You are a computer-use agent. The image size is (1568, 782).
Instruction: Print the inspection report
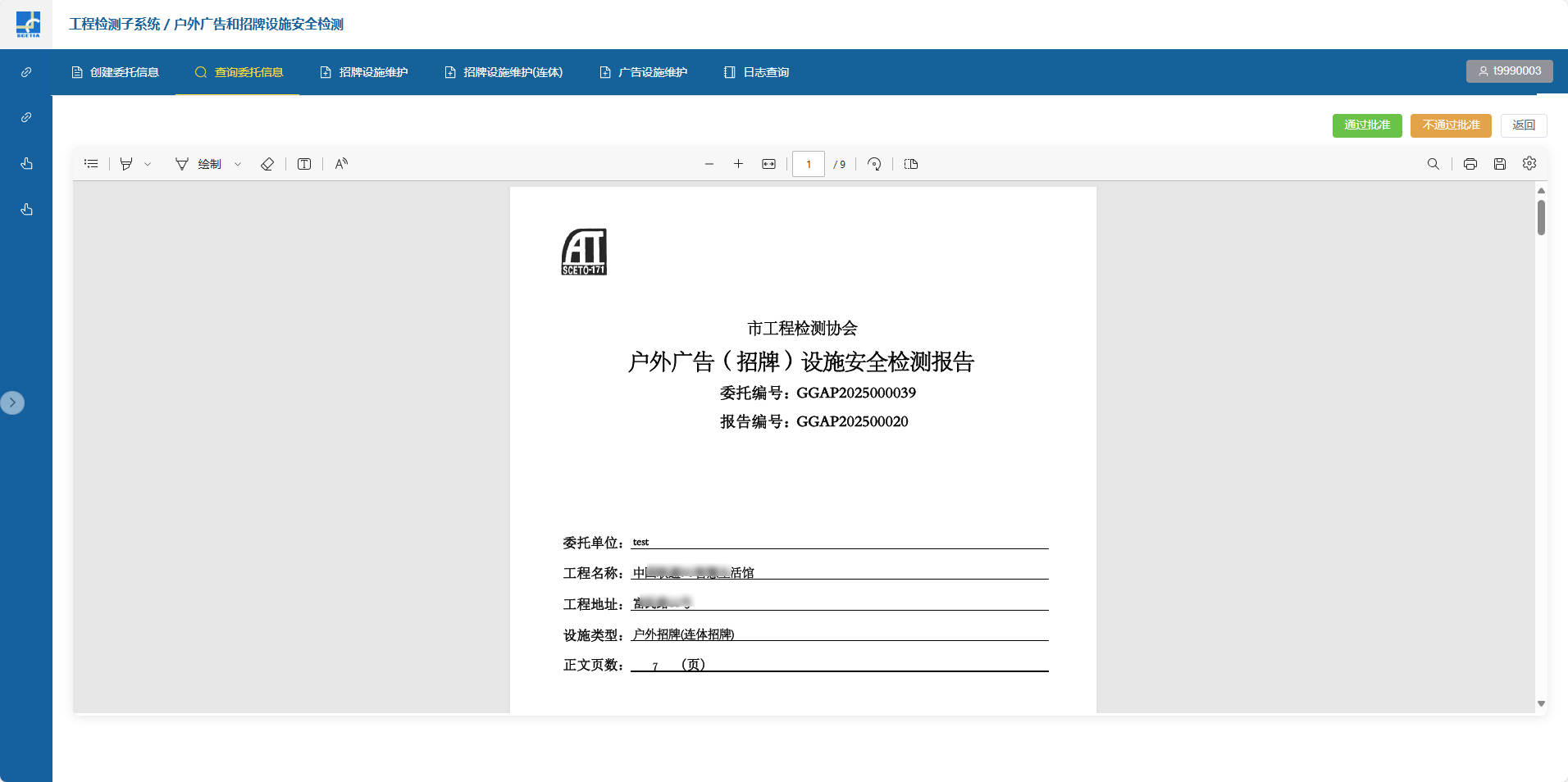pos(1470,164)
